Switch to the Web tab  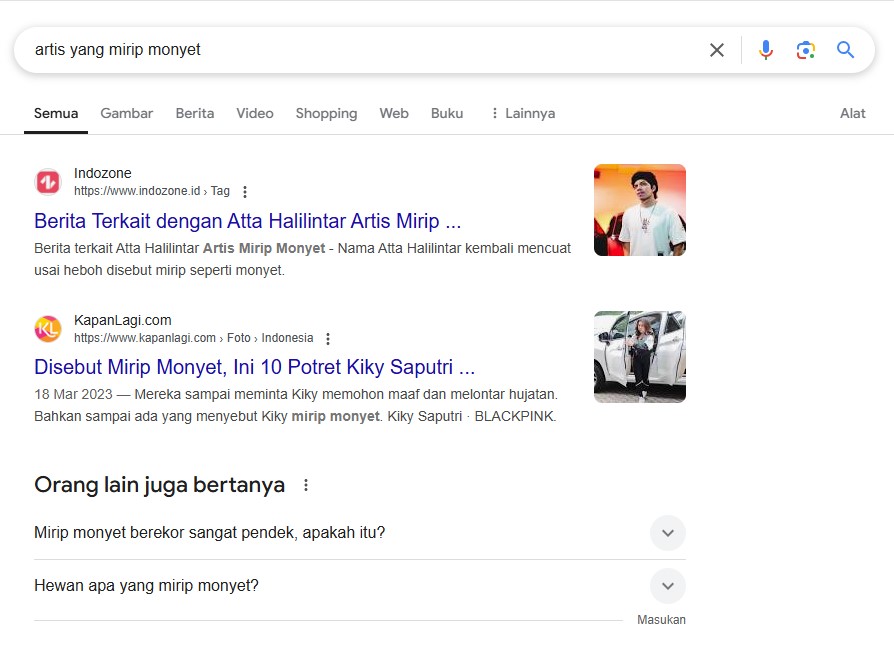[394, 113]
